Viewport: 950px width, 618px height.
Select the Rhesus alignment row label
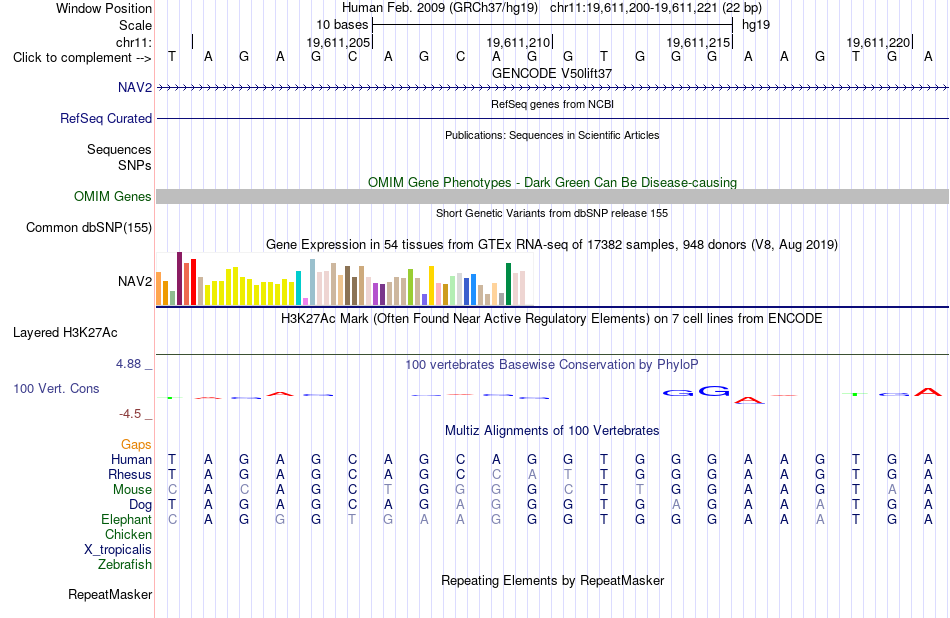[x=130, y=474]
